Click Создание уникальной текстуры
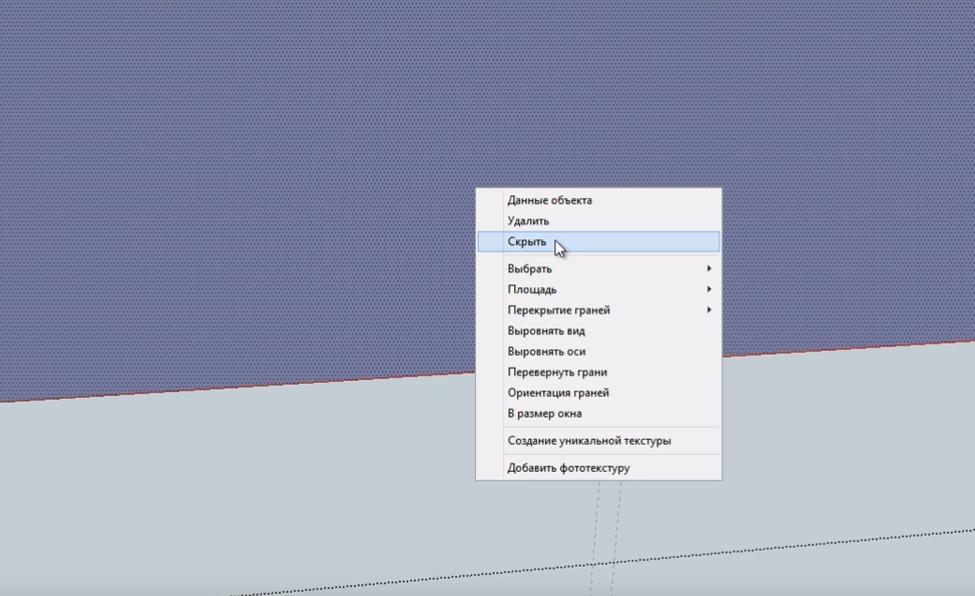 coord(589,441)
